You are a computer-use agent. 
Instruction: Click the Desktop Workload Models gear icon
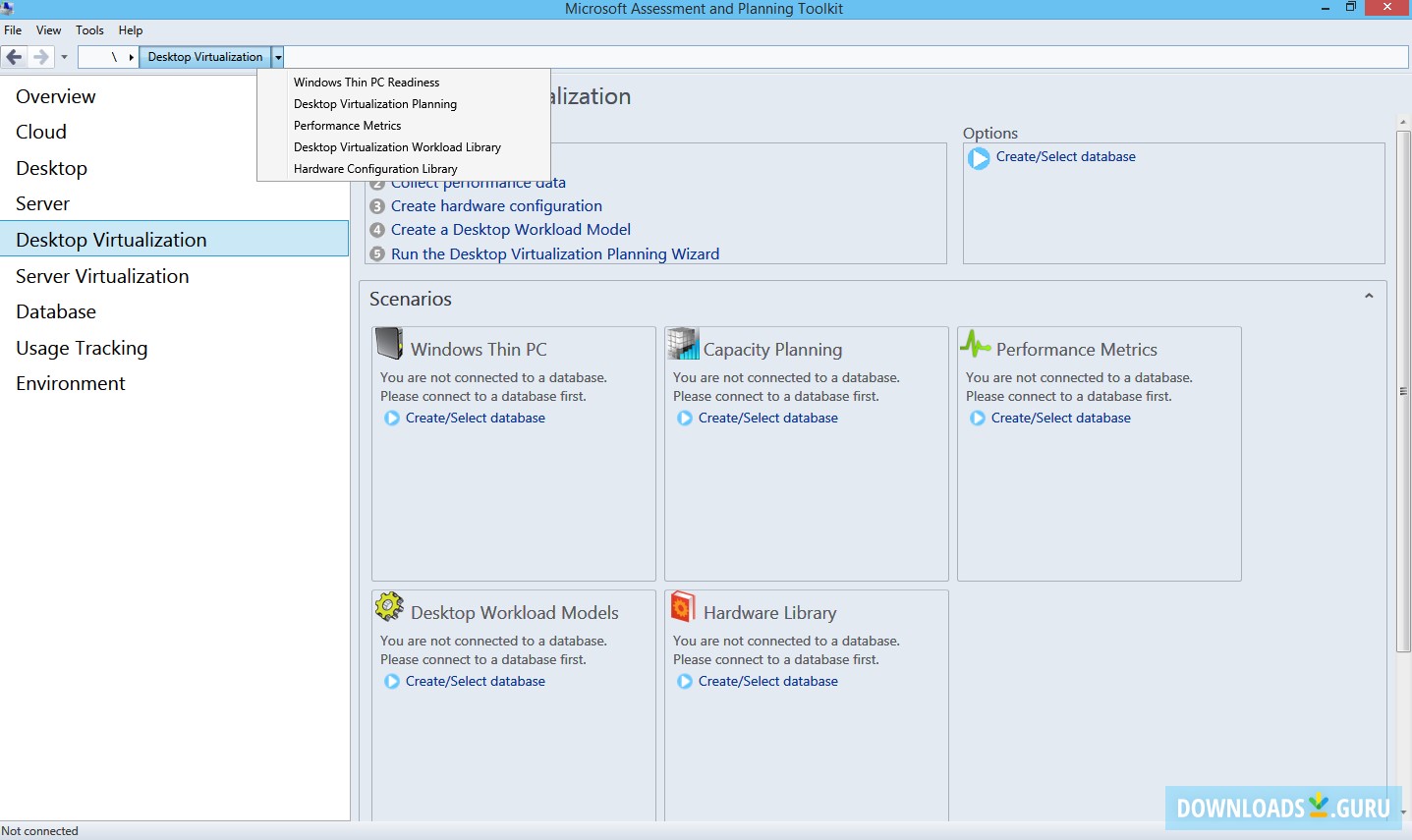click(x=389, y=607)
